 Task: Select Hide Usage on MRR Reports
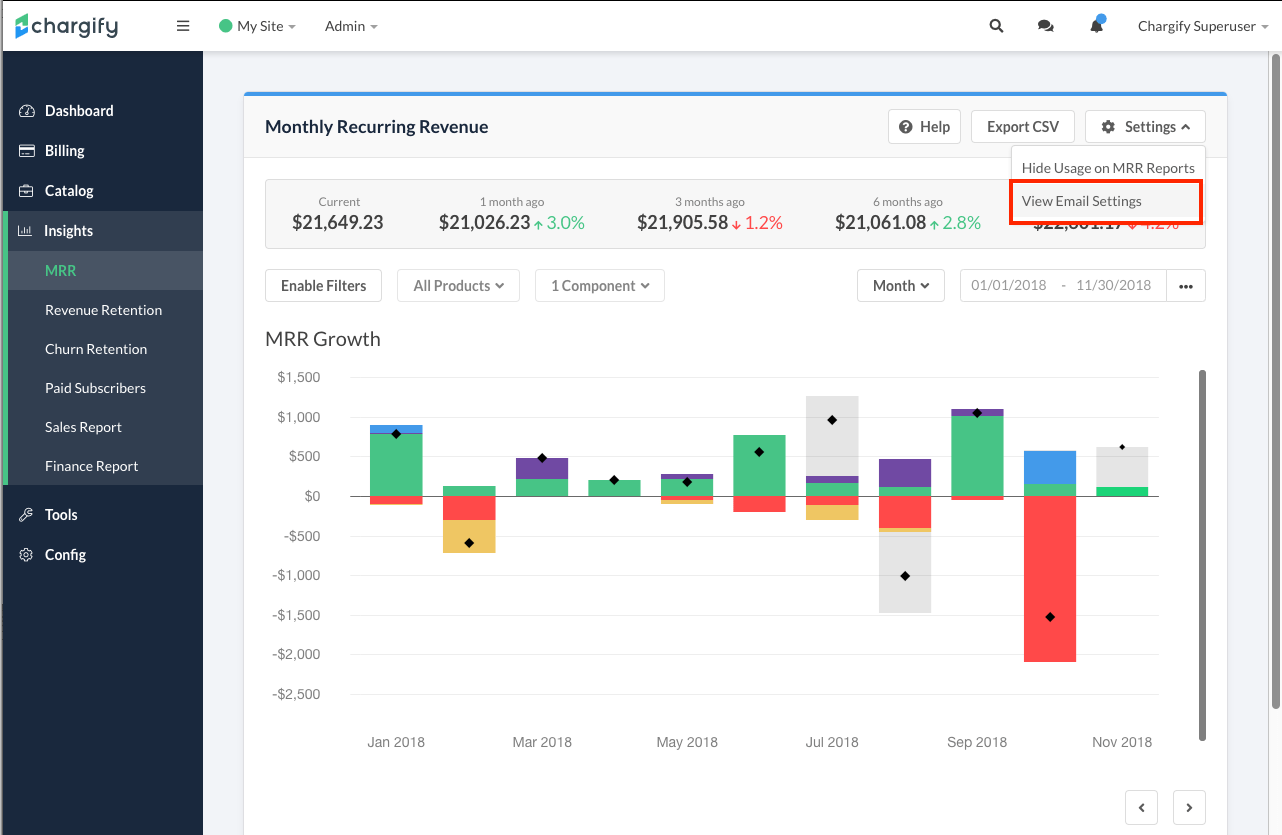click(x=1108, y=168)
